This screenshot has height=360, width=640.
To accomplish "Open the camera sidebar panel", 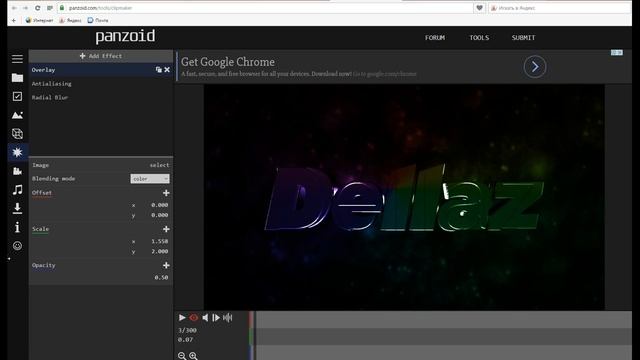I will tap(17, 171).
